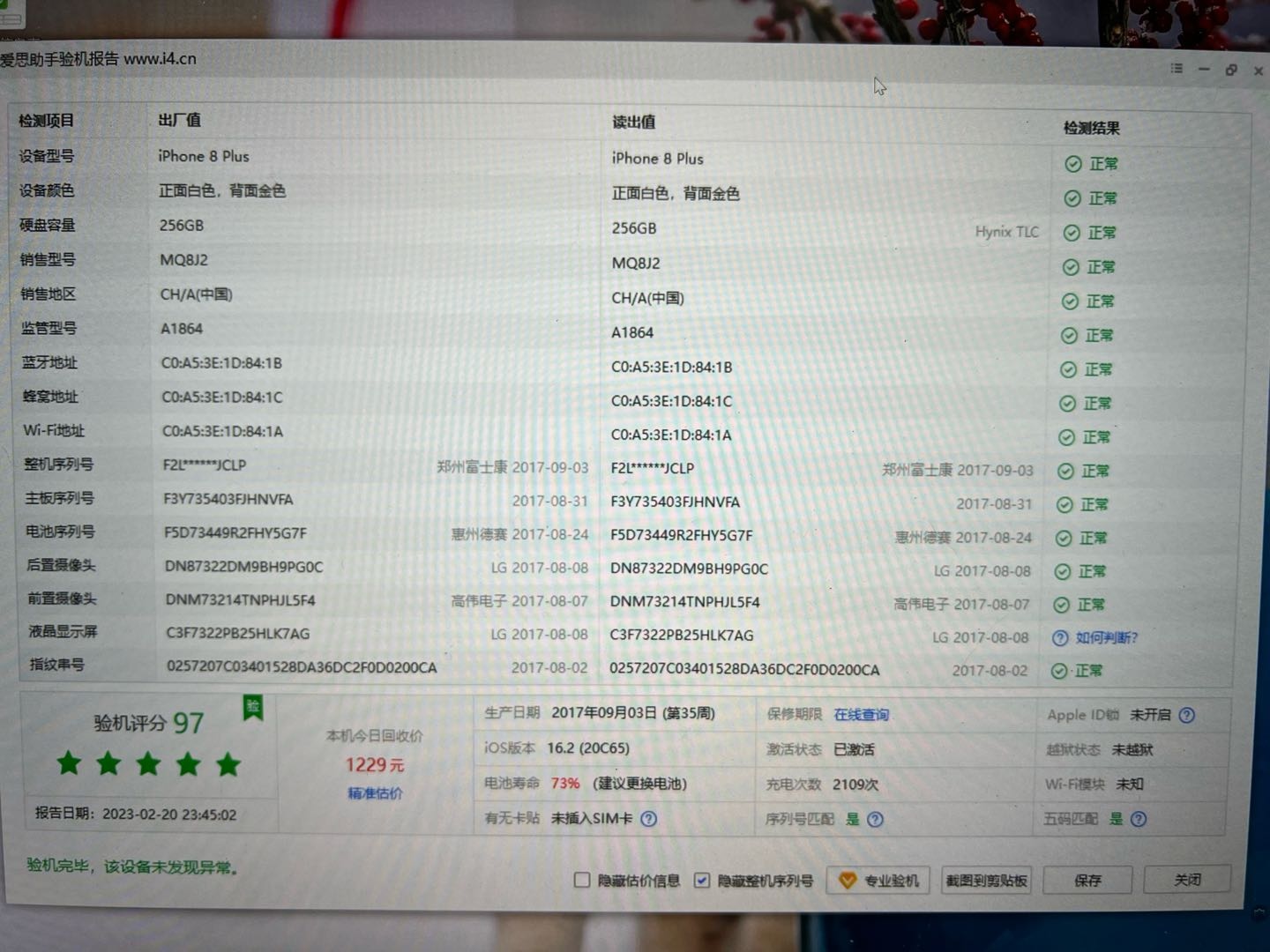Screen dimensions: 1270x952
Task: Click the help icon next to 未插入SIM卡
Action: tap(649, 819)
